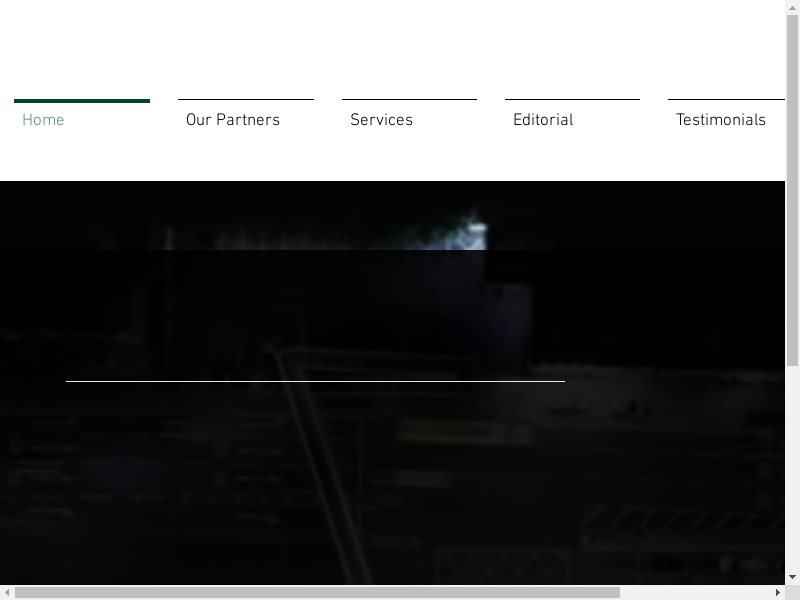Click the vertical scrollbar up arrow
Viewport: 800px width, 600px height.
(792, 8)
